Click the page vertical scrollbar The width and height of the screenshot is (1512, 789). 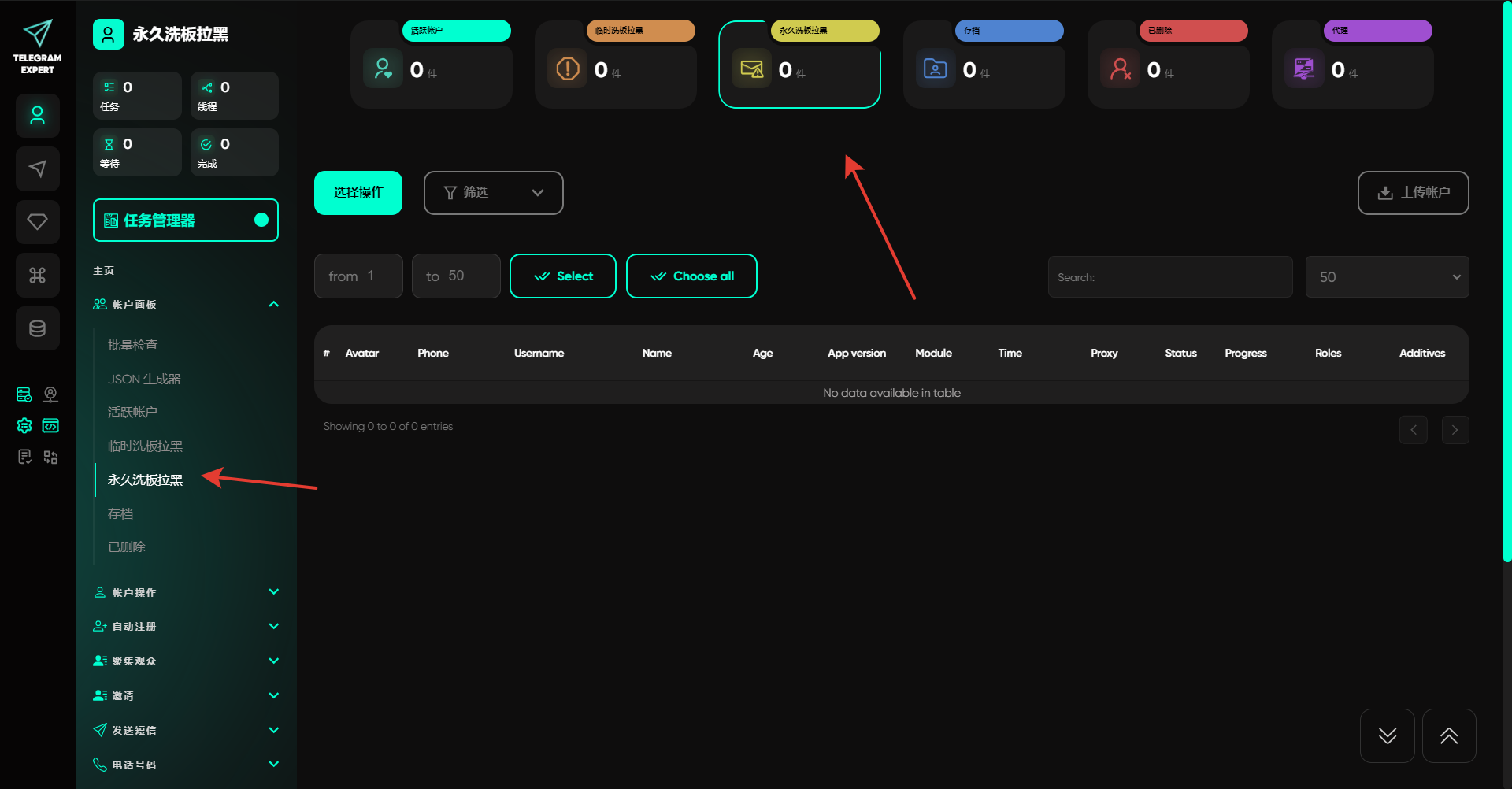(1506, 283)
